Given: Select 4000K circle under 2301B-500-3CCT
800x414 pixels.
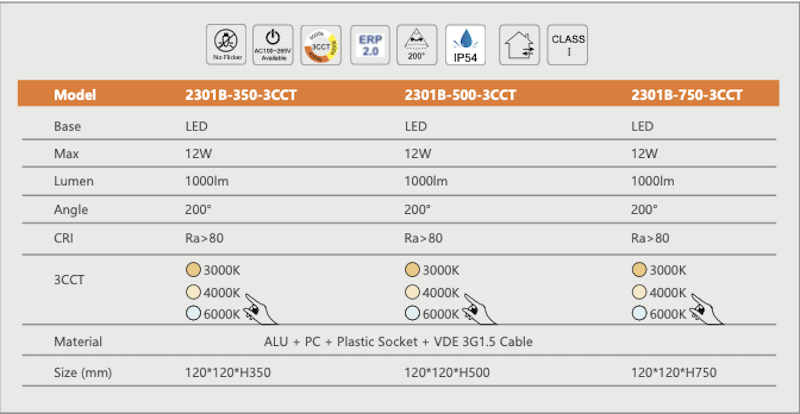Looking at the screenshot, I should point(411,292).
